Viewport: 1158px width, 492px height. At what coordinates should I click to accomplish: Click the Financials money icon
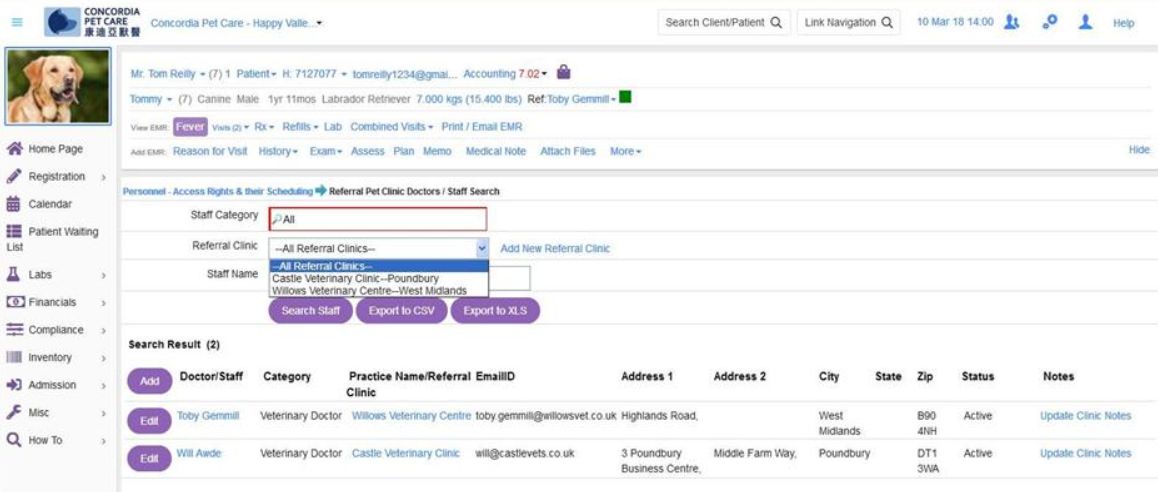15,302
